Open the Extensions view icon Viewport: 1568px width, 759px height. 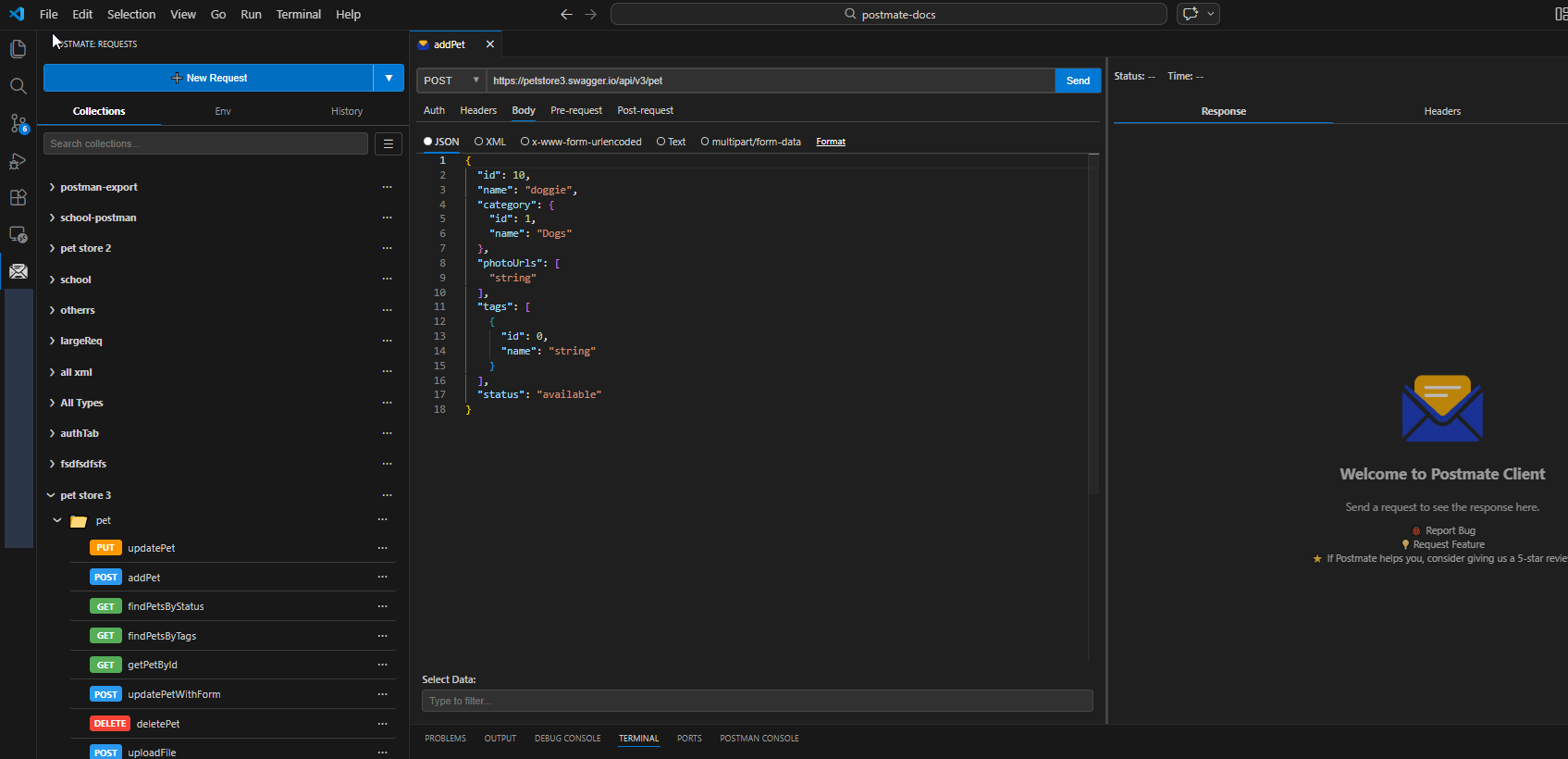point(18,198)
